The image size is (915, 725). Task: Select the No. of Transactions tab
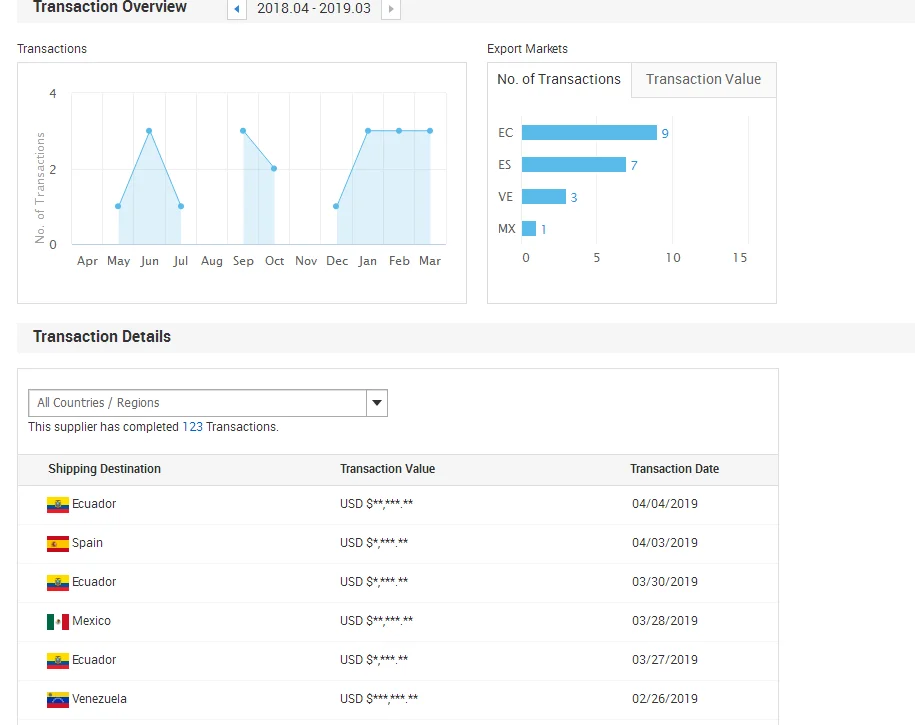[559, 80]
